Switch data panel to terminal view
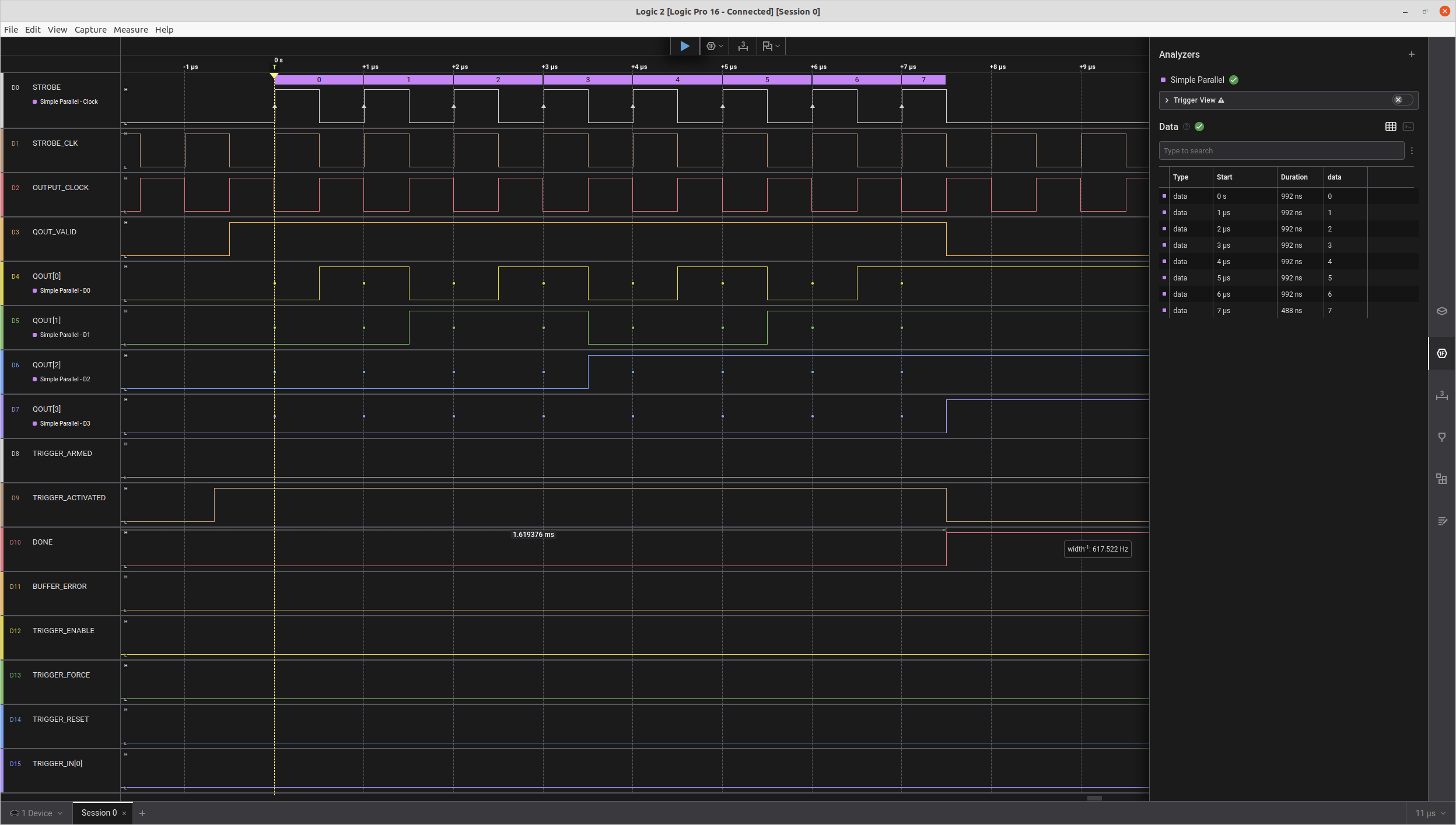 click(1408, 127)
